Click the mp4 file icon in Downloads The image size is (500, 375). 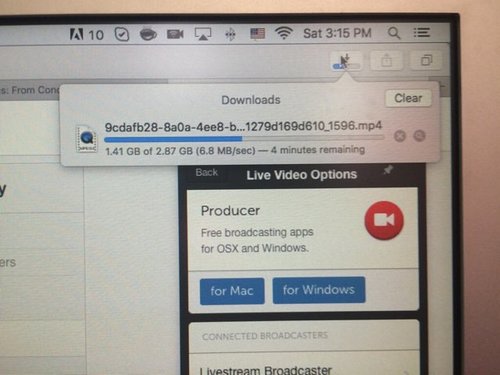tap(86, 139)
